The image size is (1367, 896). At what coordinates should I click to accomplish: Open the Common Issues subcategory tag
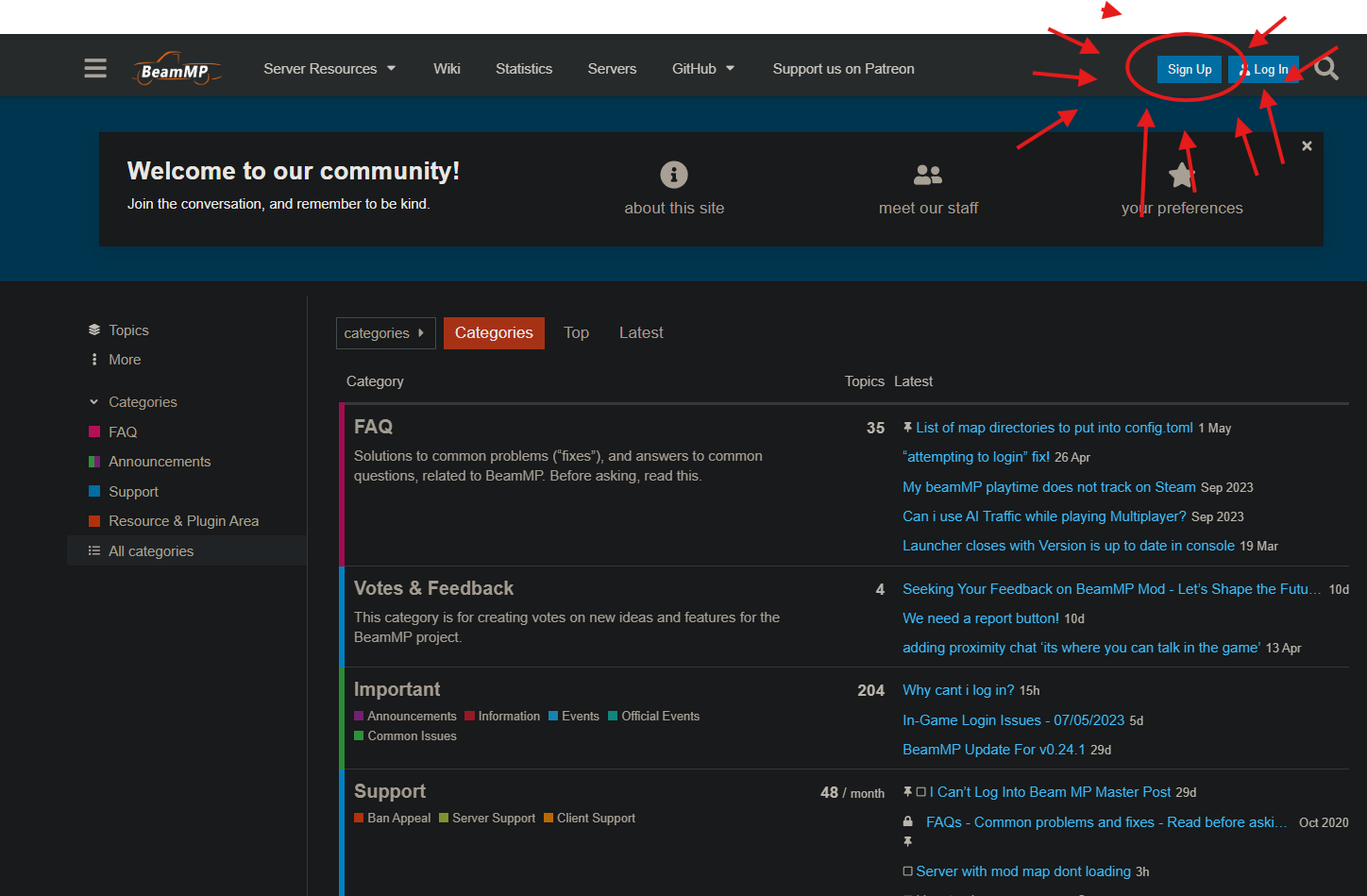[x=405, y=736]
